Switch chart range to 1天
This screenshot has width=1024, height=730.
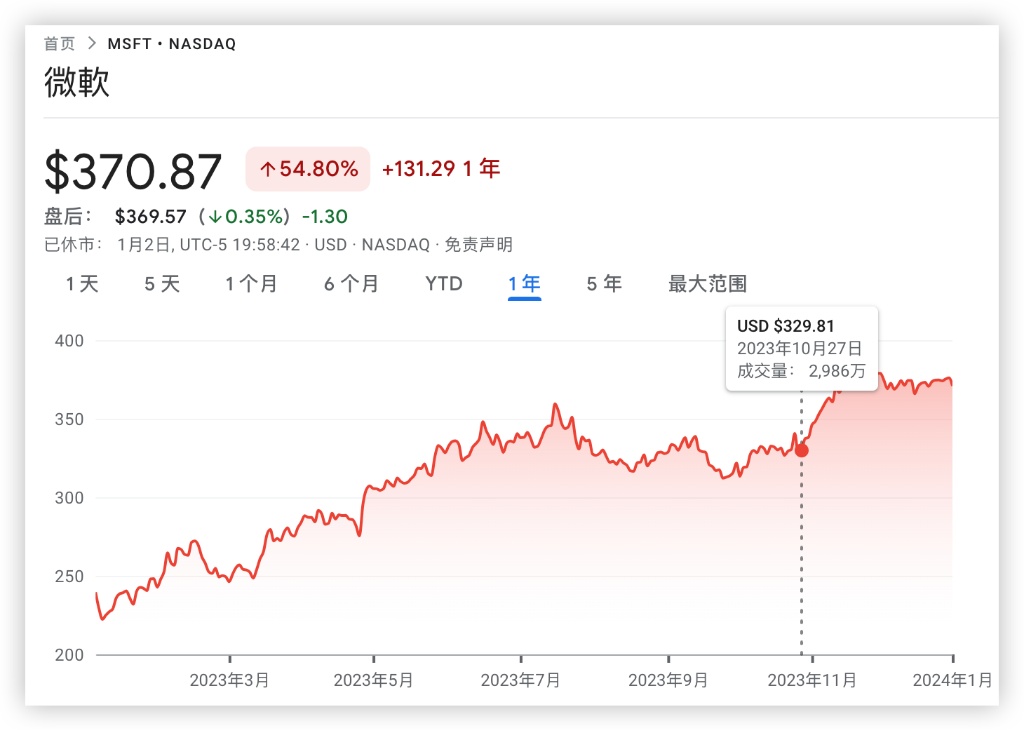[x=82, y=284]
